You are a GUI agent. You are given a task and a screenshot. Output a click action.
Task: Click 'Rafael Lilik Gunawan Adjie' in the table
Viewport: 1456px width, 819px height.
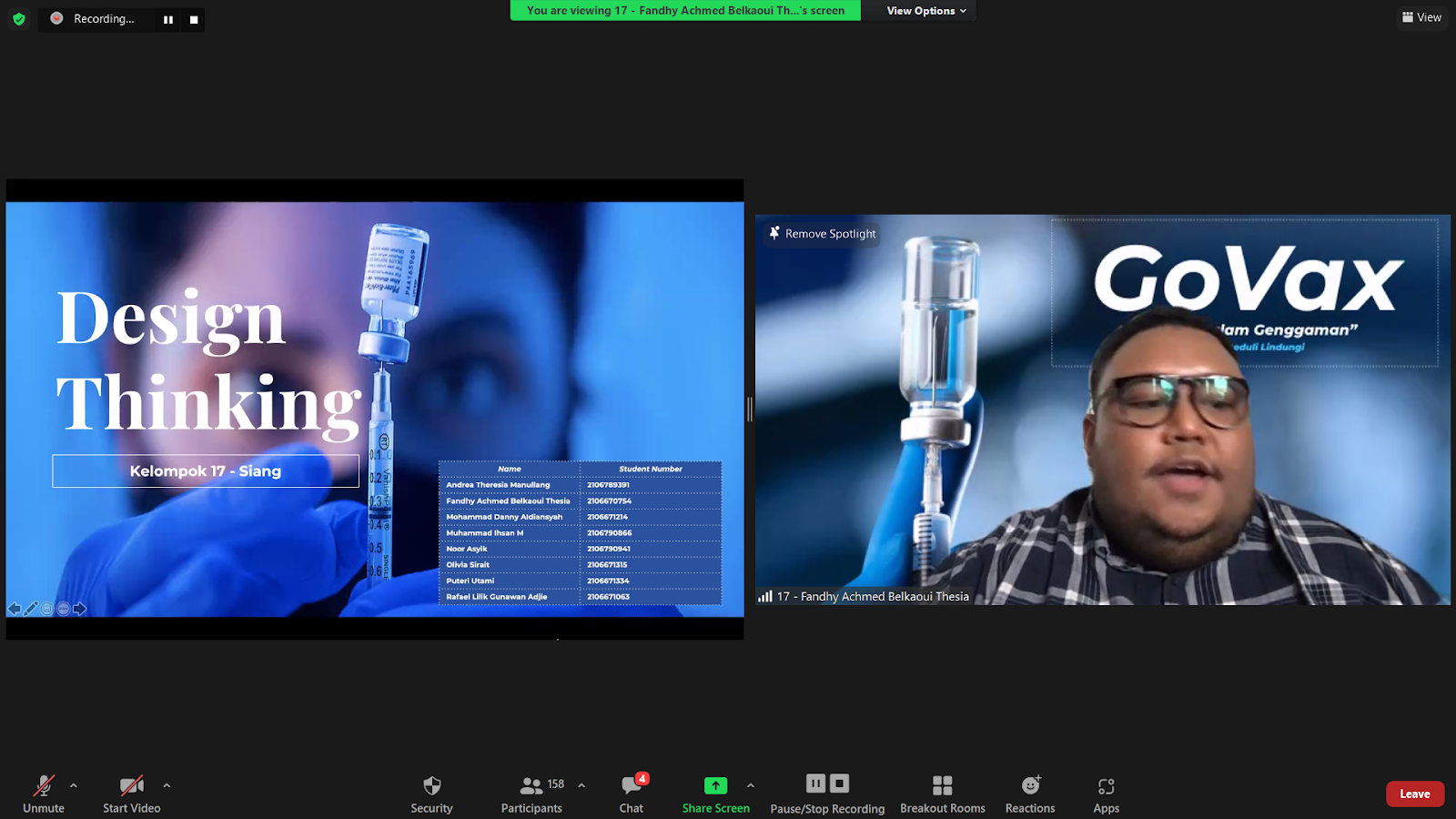[x=497, y=597]
